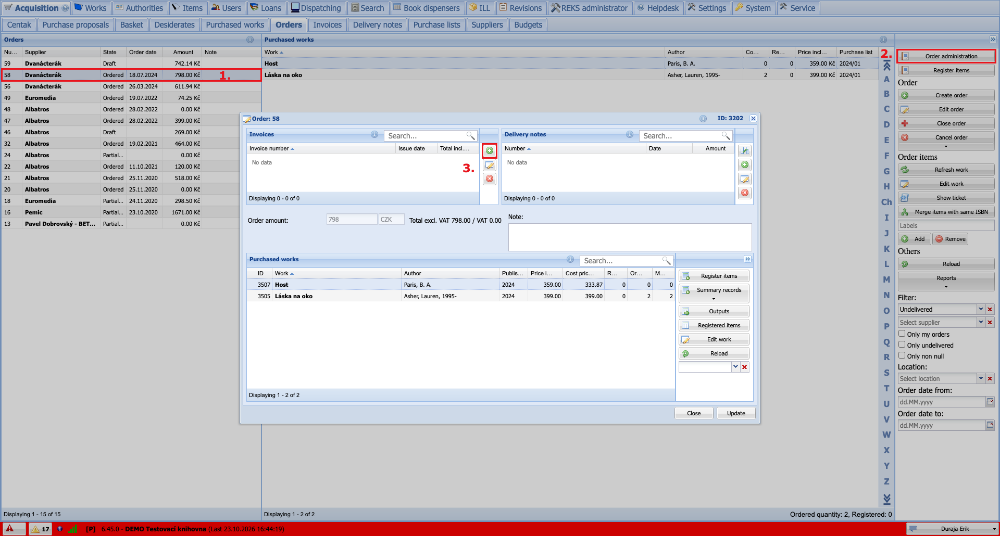This screenshot has width=1000, height=536.
Task: Toggle Only non null checkbox
Action: pyautogui.click(x=902, y=355)
